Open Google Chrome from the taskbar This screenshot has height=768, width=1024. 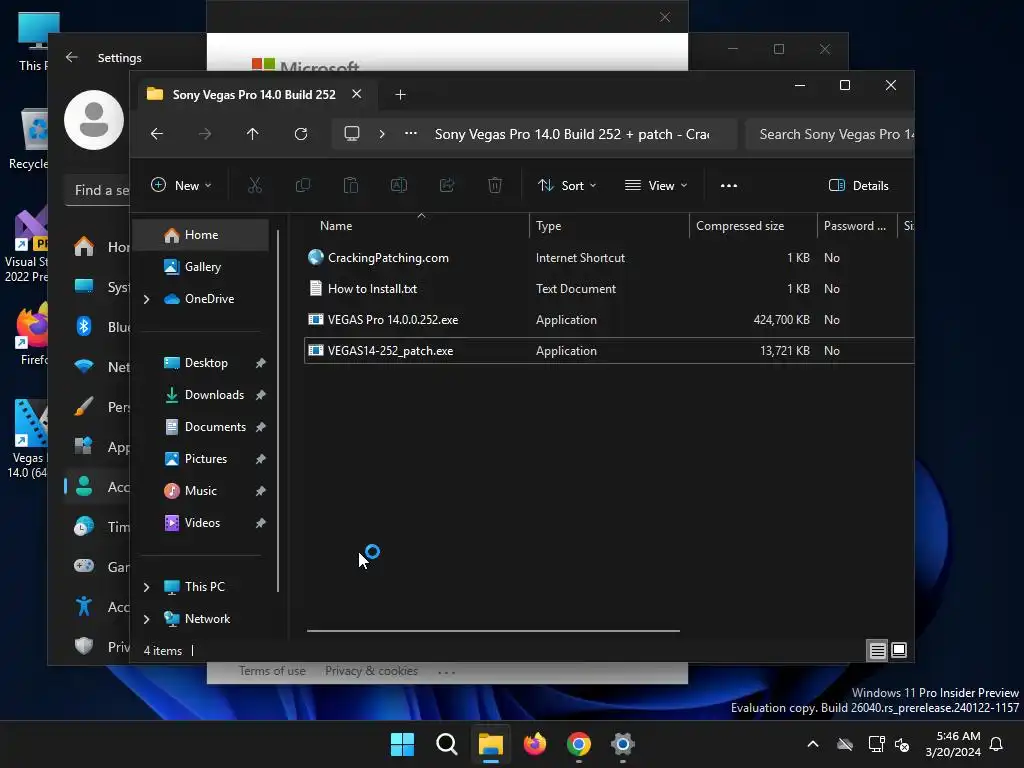(x=579, y=744)
